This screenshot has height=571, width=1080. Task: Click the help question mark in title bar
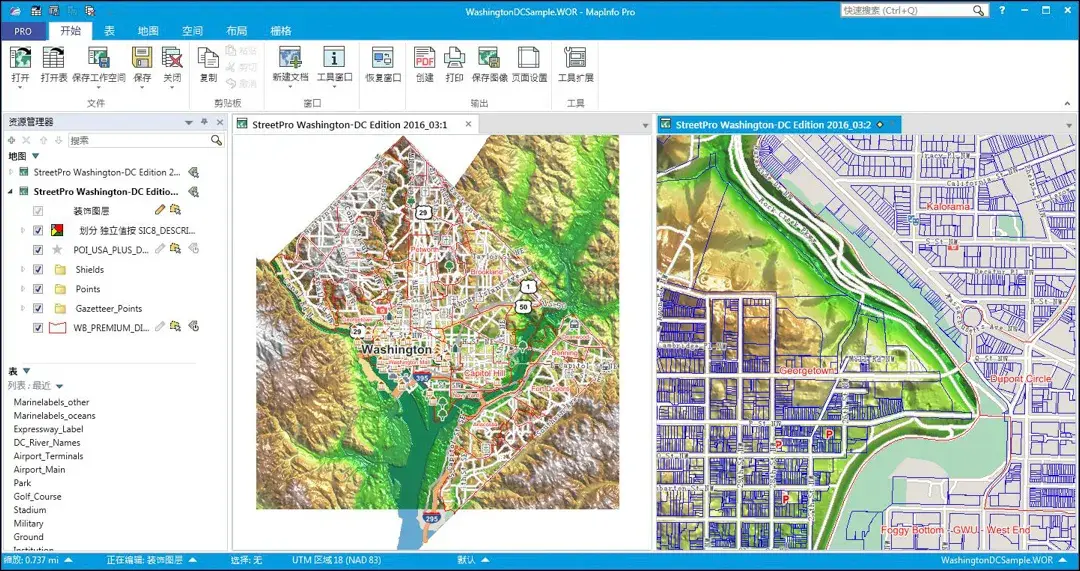pos(1002,10)
